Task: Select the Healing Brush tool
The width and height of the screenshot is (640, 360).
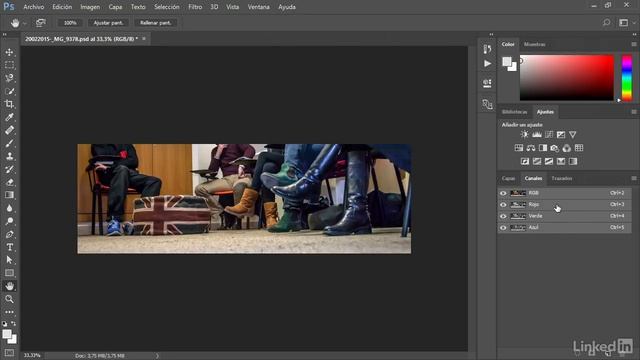Action: click(x=9, y=130)
